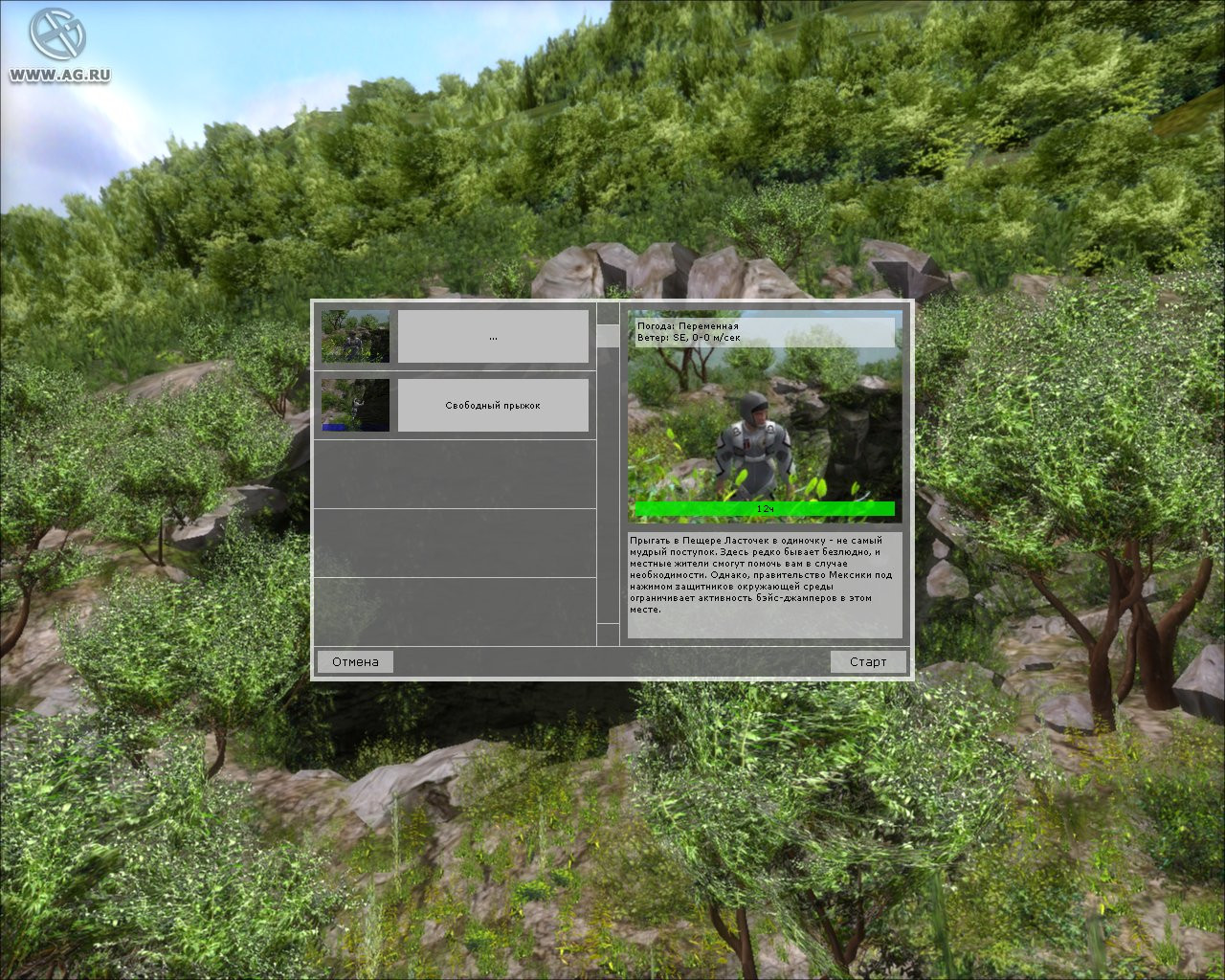Screen dimensions: 1225x980
Task: Click the scrollbar bottom arrow button
Action: (x=608, y=635)
